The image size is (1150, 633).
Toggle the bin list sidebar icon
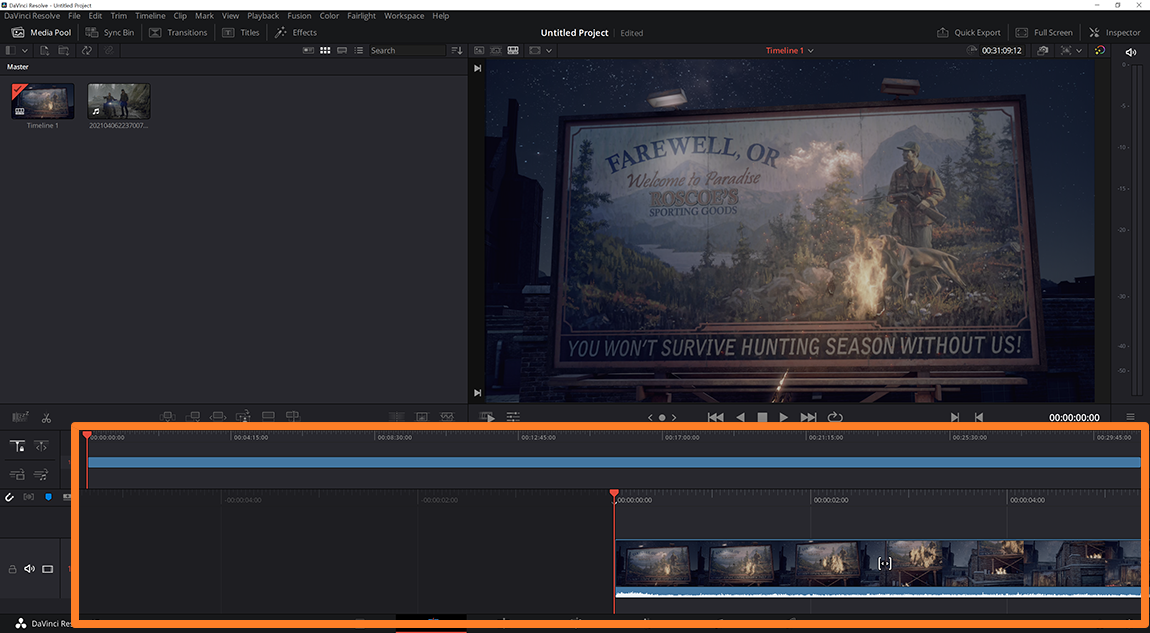[10, 51]
